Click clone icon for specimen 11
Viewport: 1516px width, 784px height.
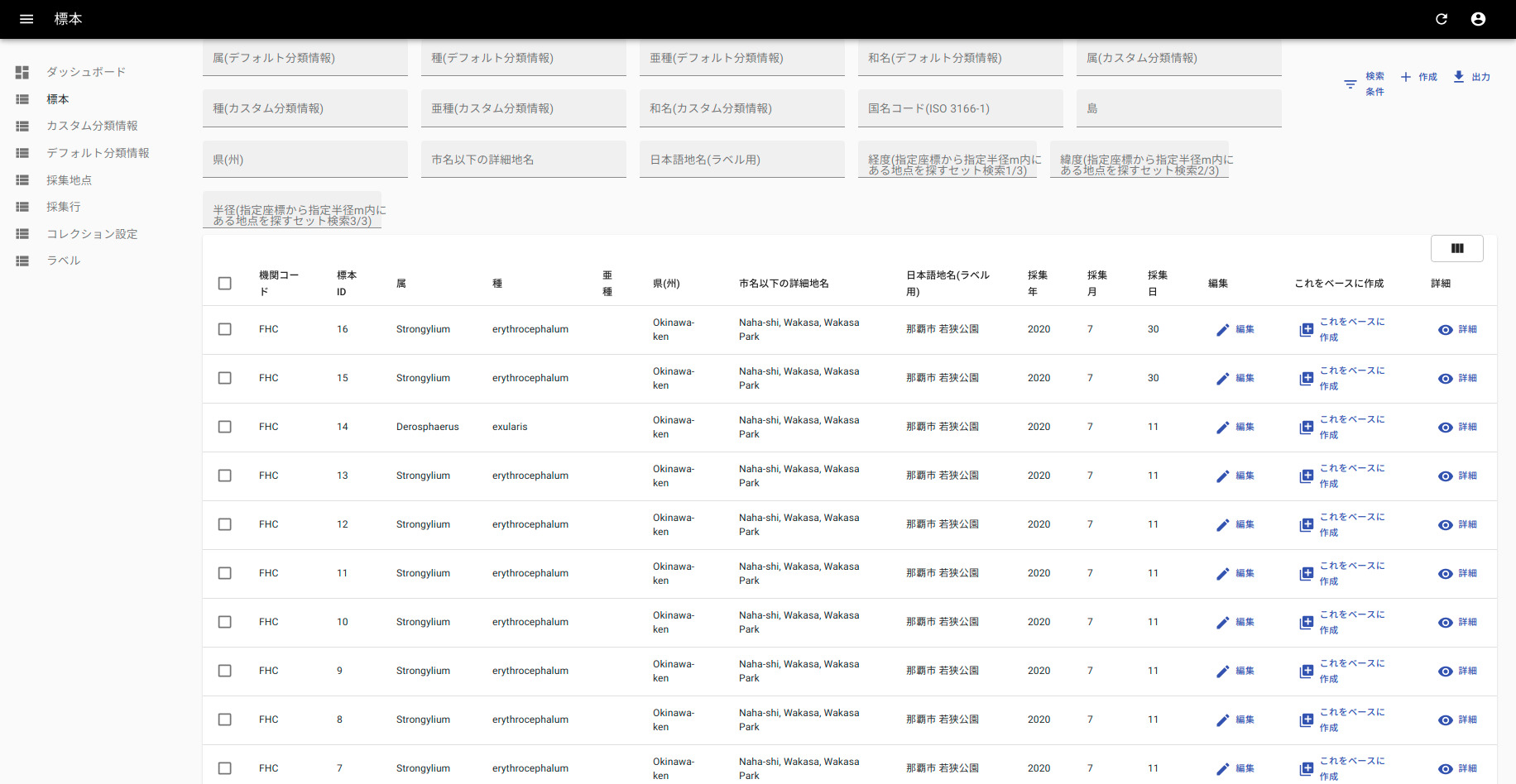pyautogui.click(x=1307, y=574)
